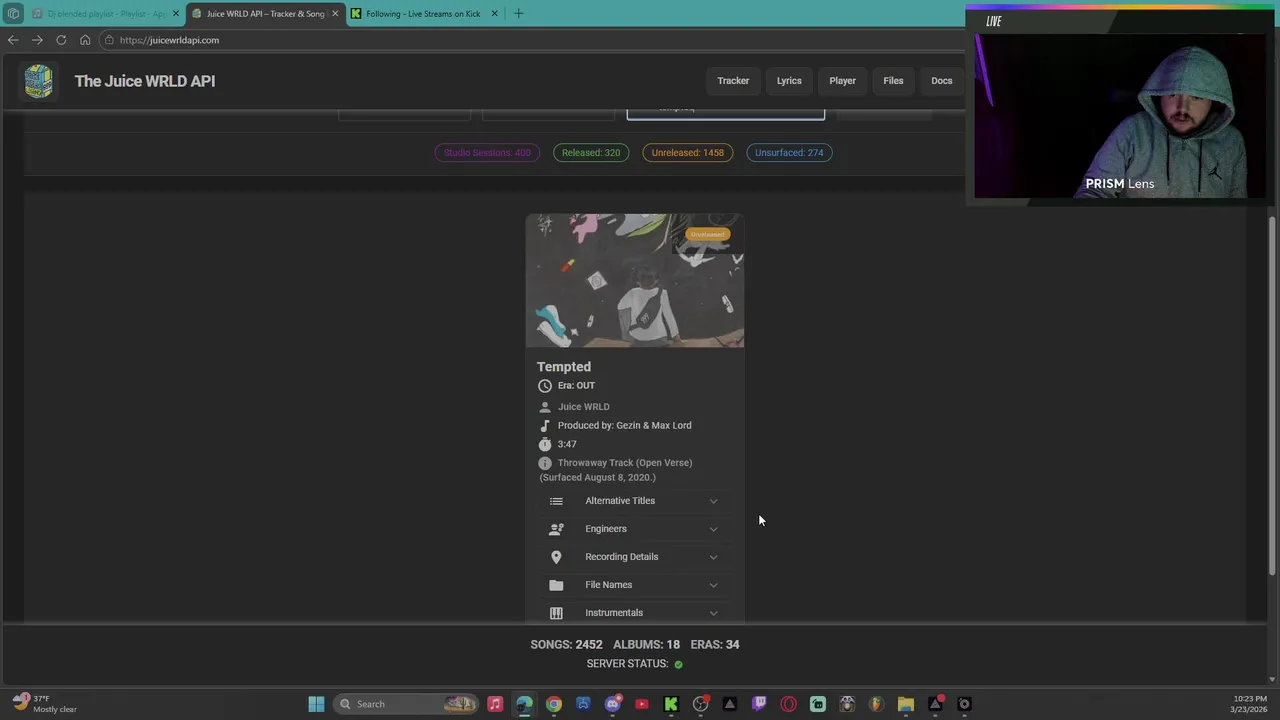1280x720 pixels.
Task: Click the page vertical scrollbar thumb
Action: click(x=1272, y=395)
